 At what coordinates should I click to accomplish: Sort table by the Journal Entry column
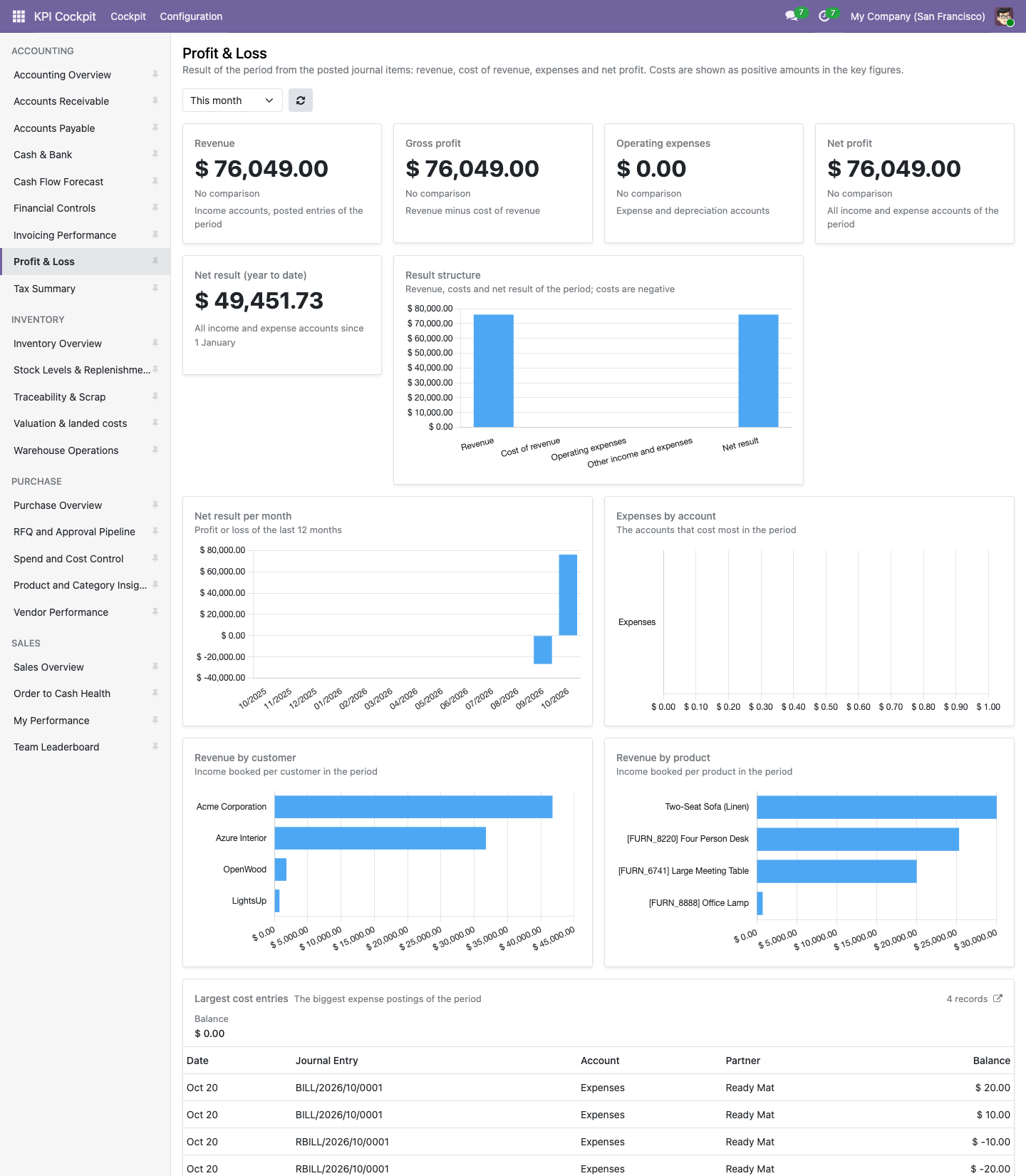coord(326,1061)
